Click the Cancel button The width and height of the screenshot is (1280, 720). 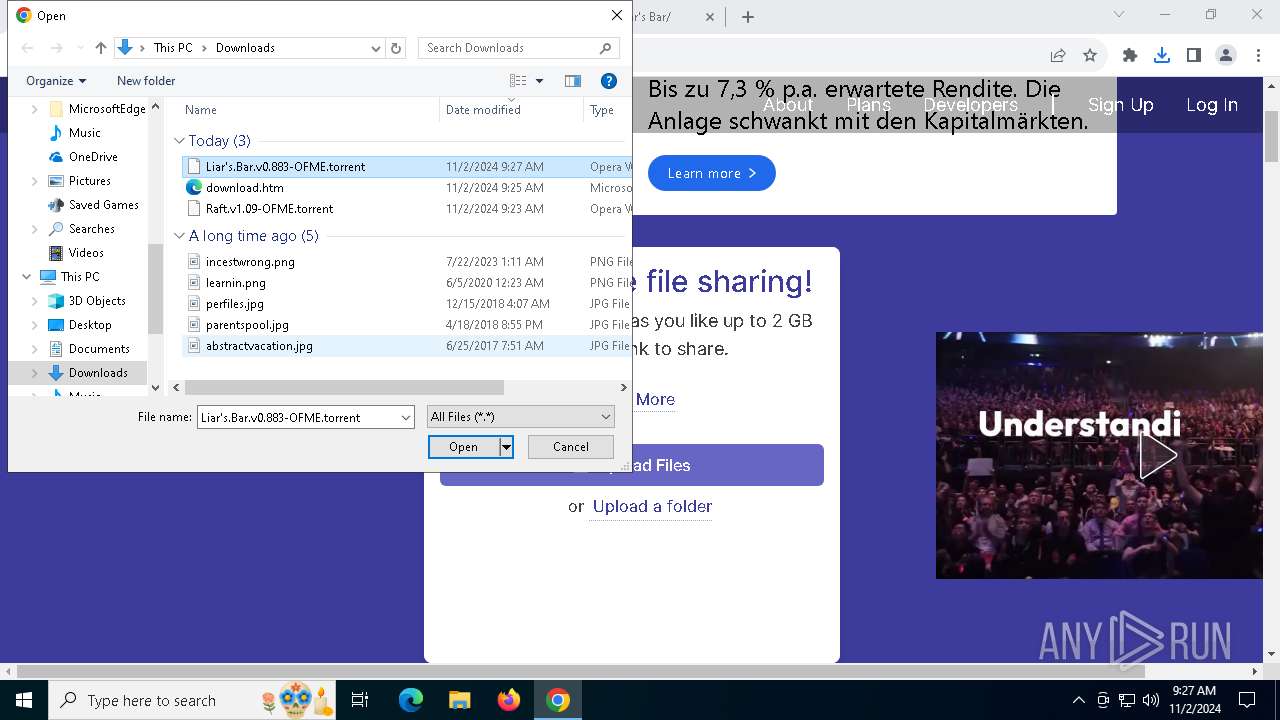tap(571, 447)
